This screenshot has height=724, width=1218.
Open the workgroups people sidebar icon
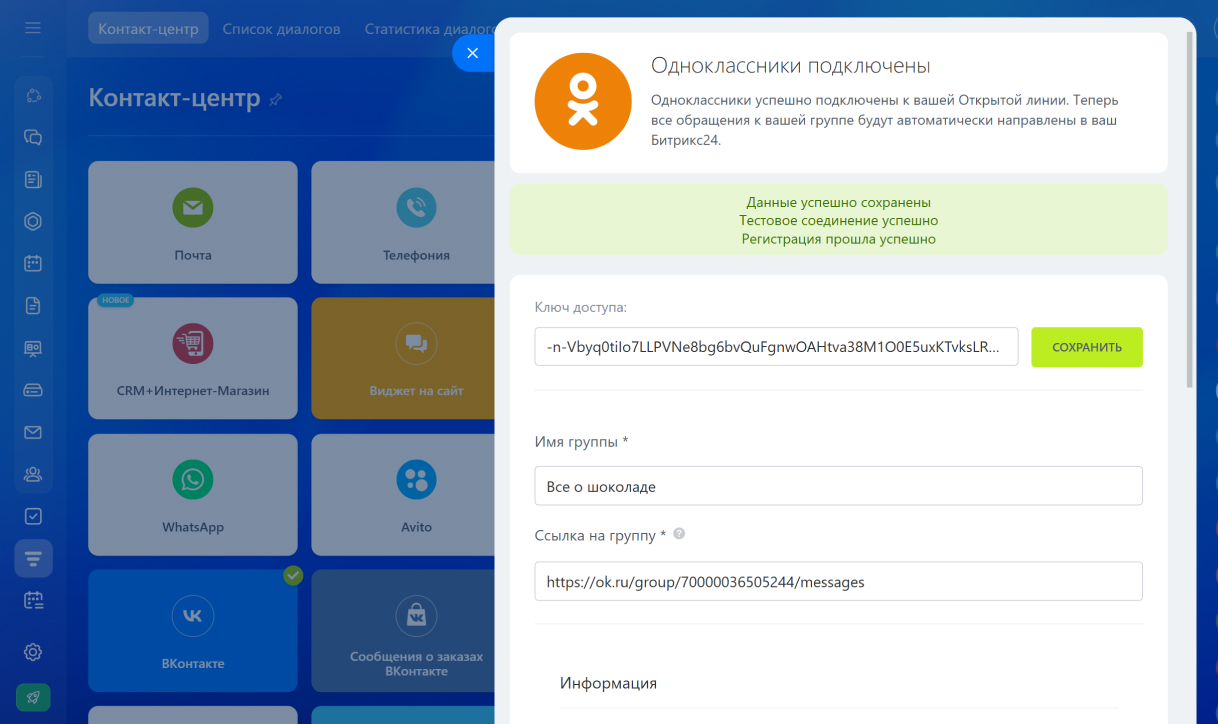[x=33, y=474]
